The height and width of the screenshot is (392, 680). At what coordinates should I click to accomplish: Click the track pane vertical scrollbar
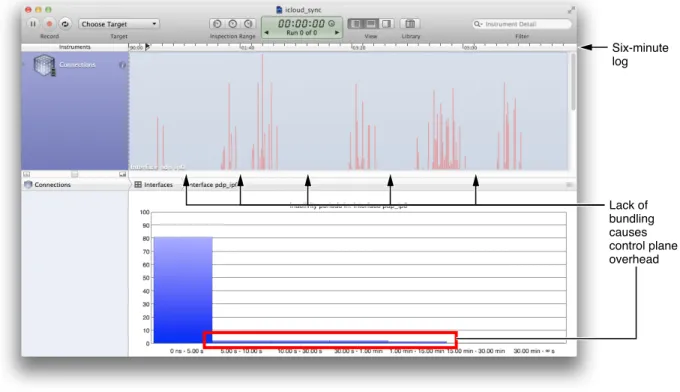tap(573, 82)
